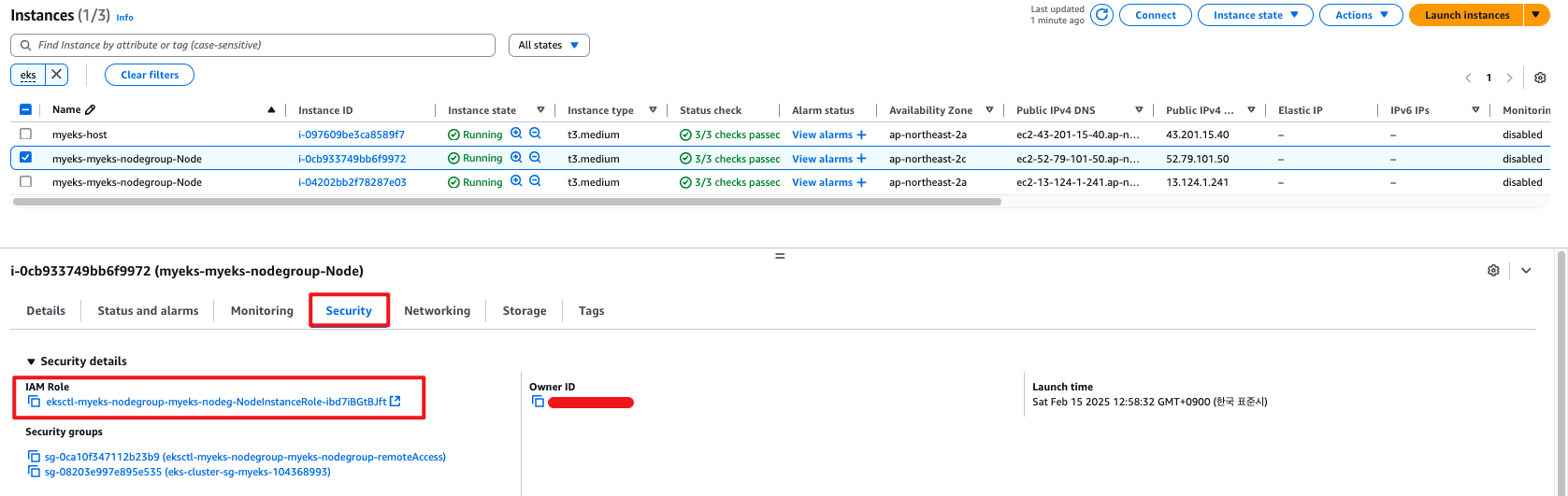Click the Clear filters button

(150, 75)
